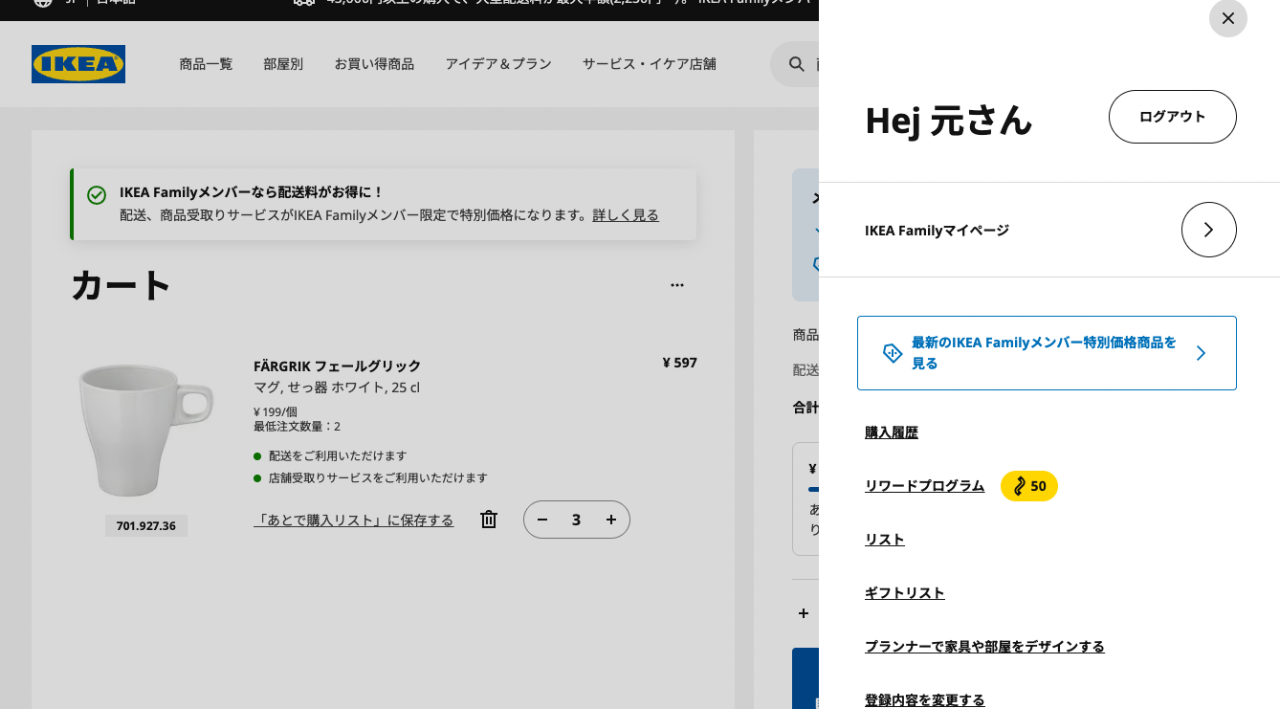This screenshot has width=1280, height=709.
Task: Open IKEA Family My Page arrow
Action: coord(1208,230)
